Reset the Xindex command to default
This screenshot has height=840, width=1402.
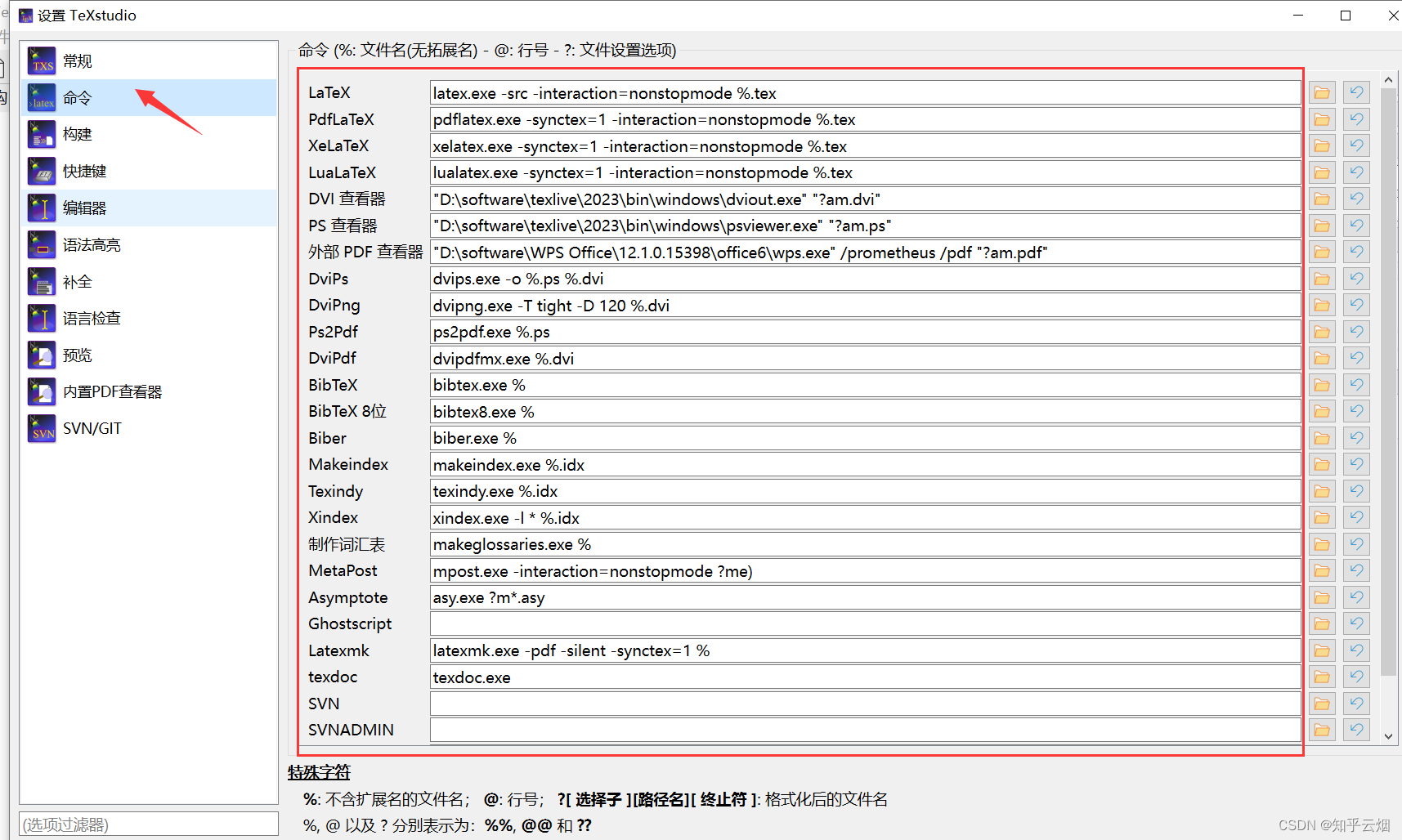pos(1356,518)
